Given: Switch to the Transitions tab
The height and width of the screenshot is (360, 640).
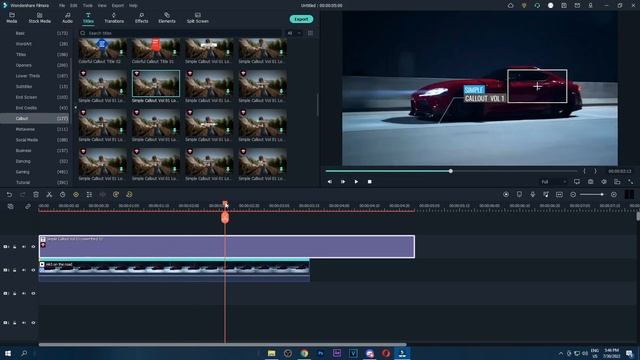Looking at the screenshot, I should click(x=114, y=18).
